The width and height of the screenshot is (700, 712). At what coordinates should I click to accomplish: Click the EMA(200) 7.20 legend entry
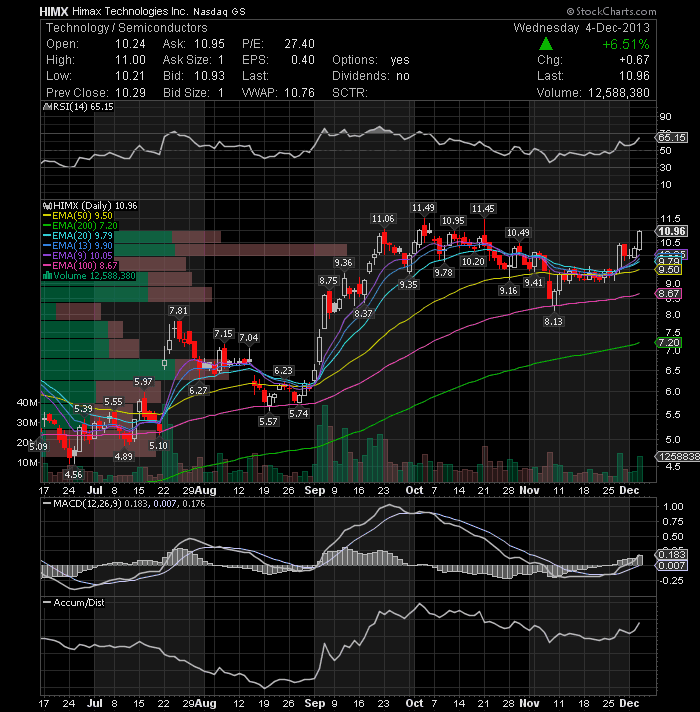pyautogui.click(x=80, y=226)
